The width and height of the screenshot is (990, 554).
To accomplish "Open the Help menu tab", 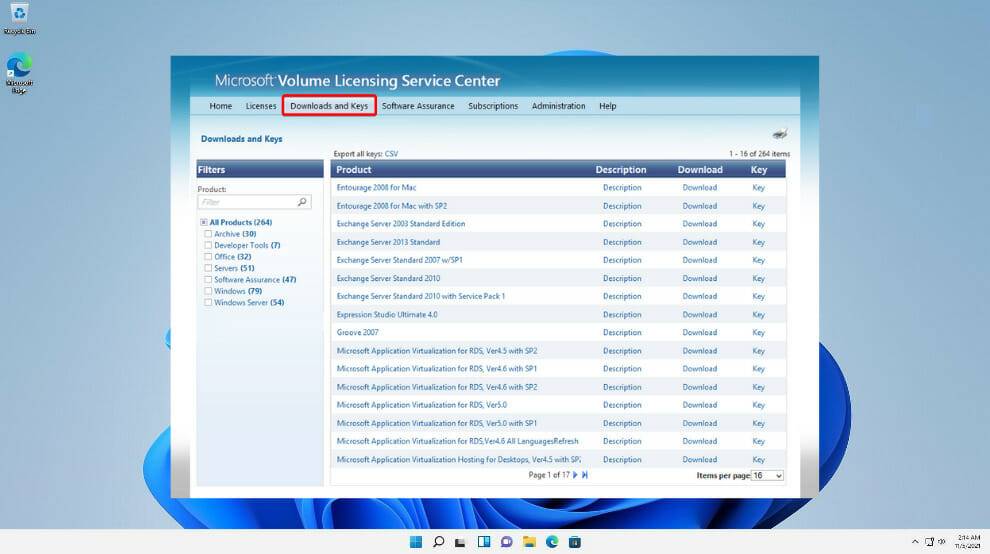I will point(607,106).
